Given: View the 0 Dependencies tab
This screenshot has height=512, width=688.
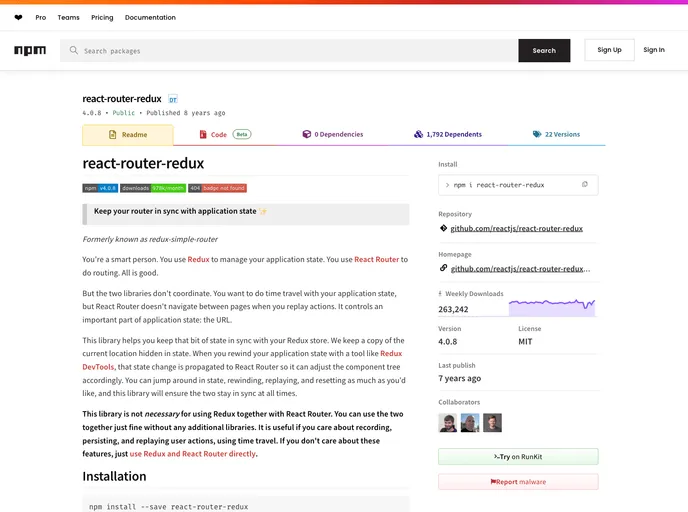Looking at the screenshot, I should click(333, 134).
